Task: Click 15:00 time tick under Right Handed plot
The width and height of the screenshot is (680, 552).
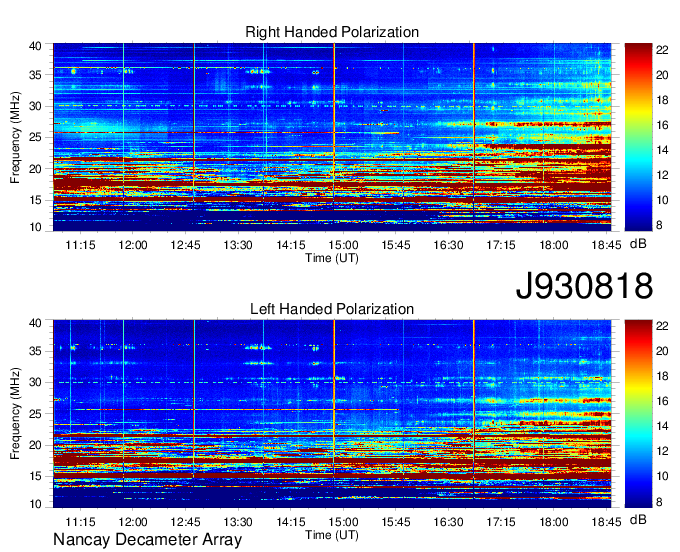Action: click(x=343, y=245)
